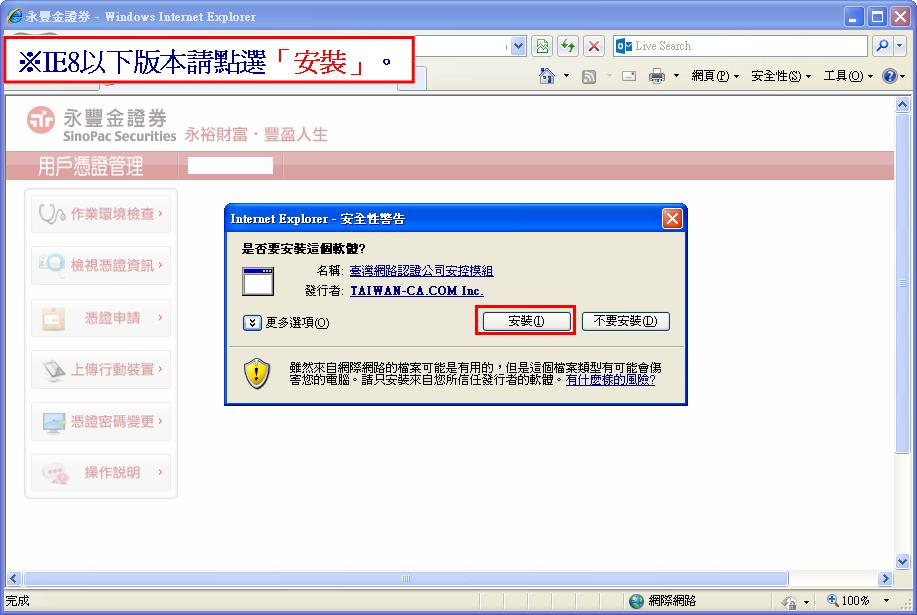Click the horizontal scrollbar left arrow

[14, 579]
